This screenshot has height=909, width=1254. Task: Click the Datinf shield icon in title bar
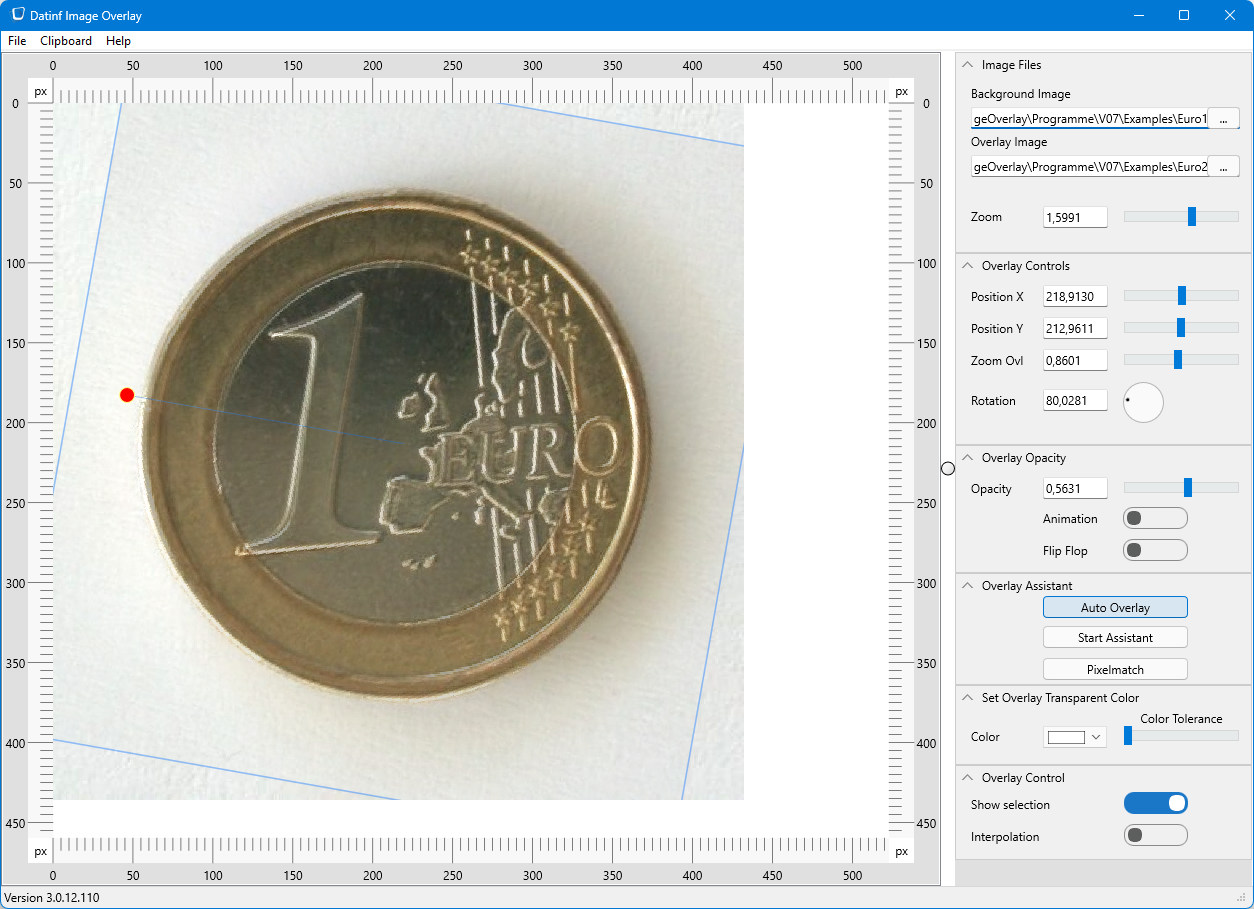(14, 15)
